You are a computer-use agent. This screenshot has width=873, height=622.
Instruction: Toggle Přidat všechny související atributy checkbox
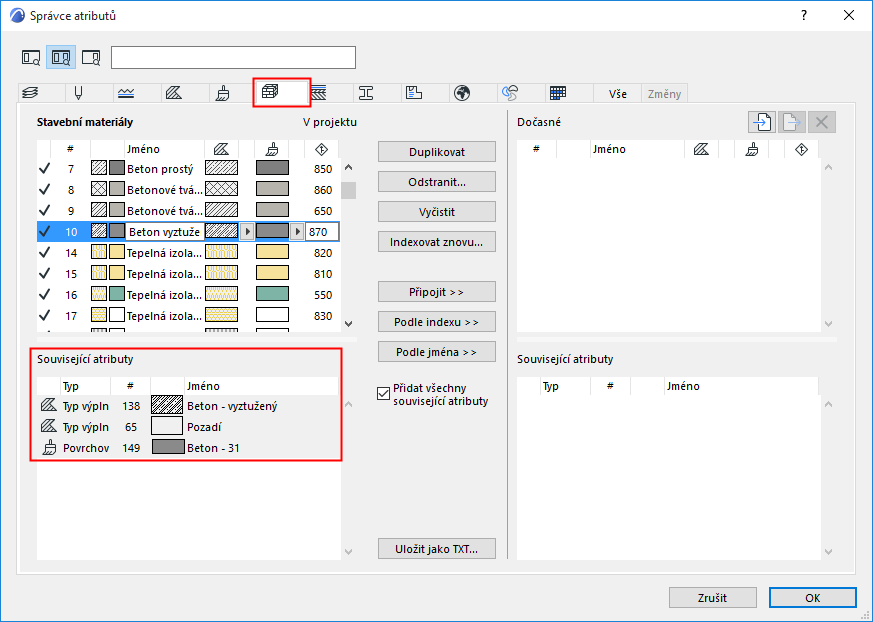coord(383,394)
